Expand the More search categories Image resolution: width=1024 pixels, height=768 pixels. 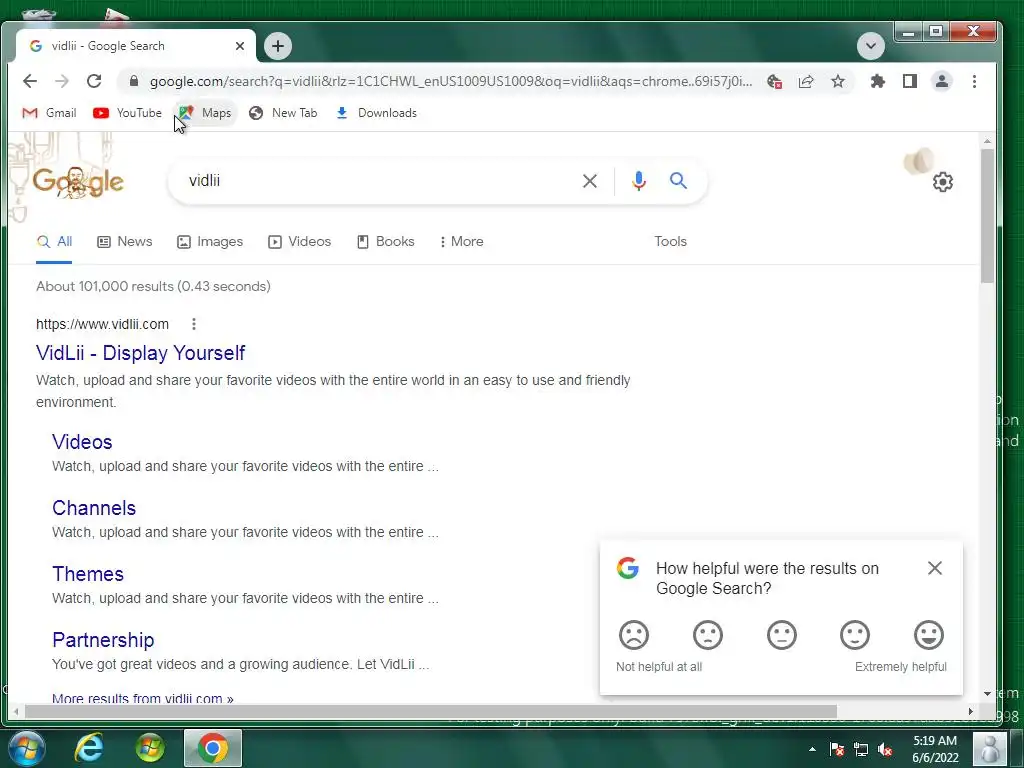(462, 242)
